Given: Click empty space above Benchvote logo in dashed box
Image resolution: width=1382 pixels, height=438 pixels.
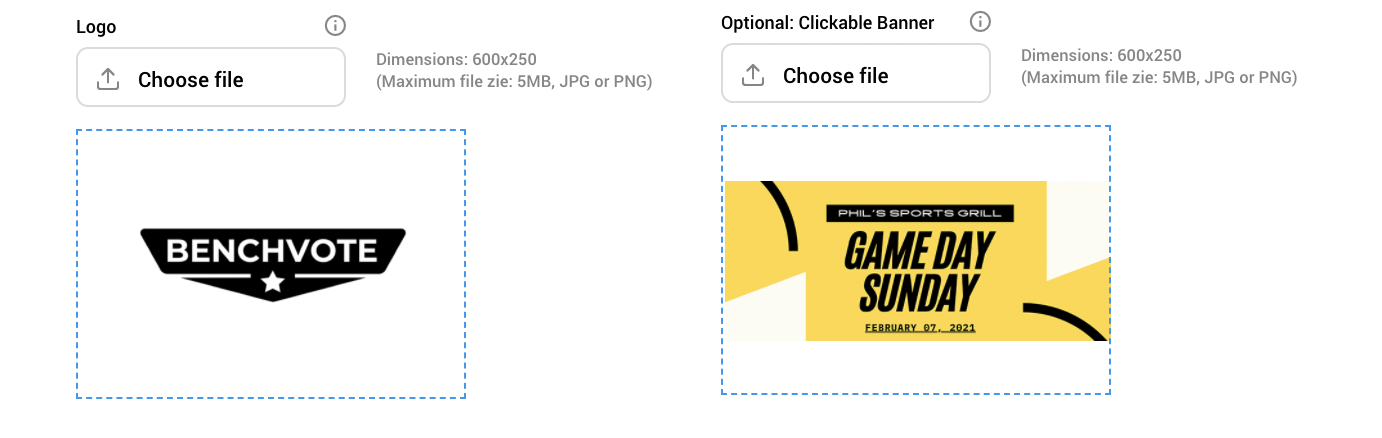Looking at the screenshot, I should (x=271, y=178).
